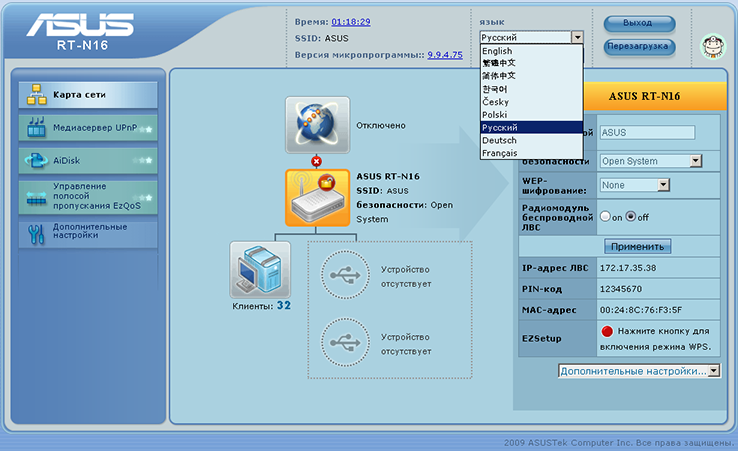
Task: Click the red disconnected X marker
Action: point(316,161)
